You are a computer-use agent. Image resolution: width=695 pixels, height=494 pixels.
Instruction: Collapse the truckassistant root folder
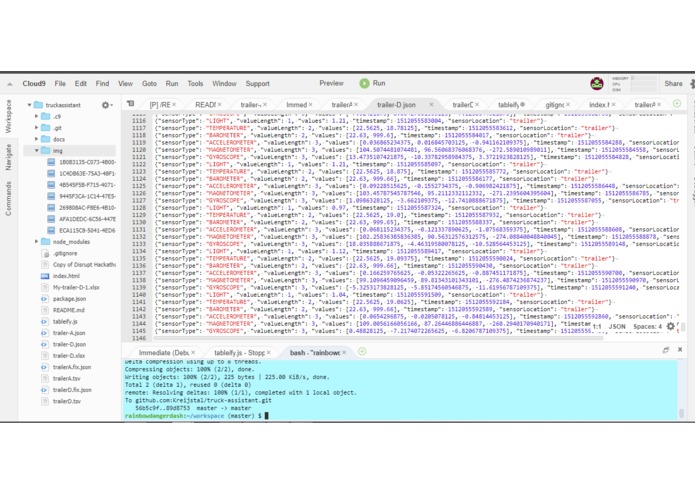click(29, 105)
